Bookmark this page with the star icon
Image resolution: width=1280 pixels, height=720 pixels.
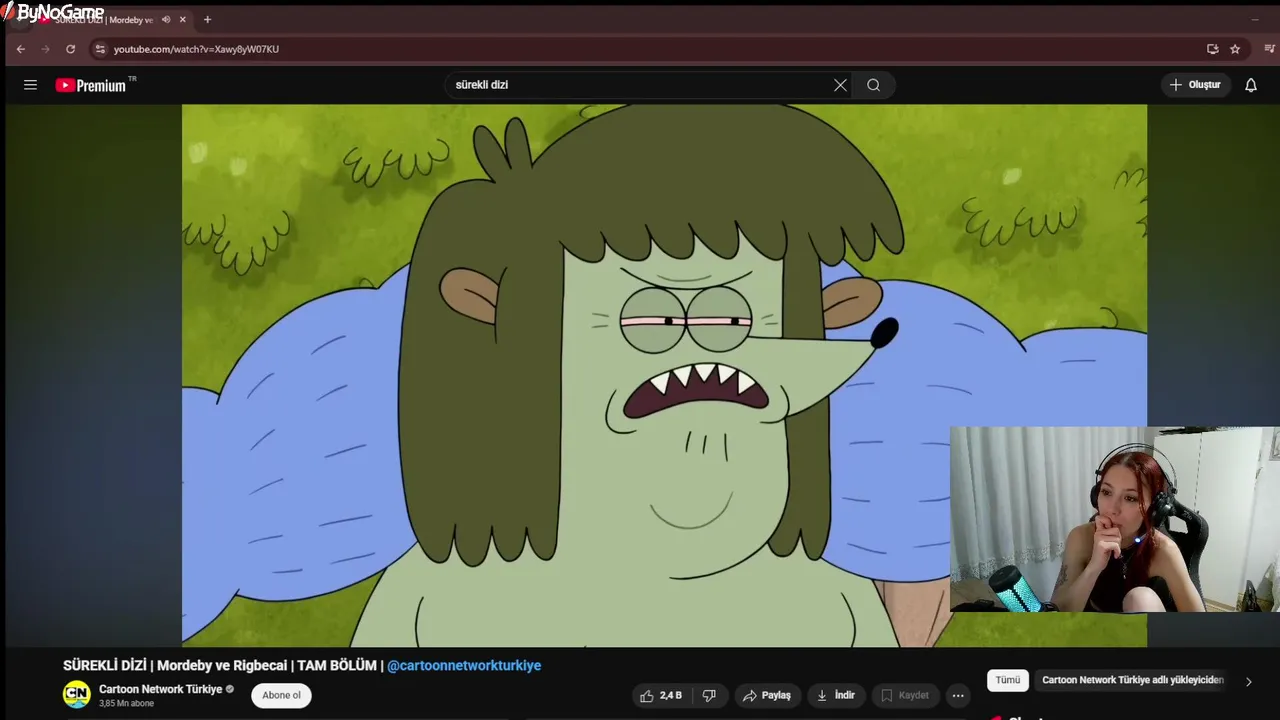point(1235,49)
